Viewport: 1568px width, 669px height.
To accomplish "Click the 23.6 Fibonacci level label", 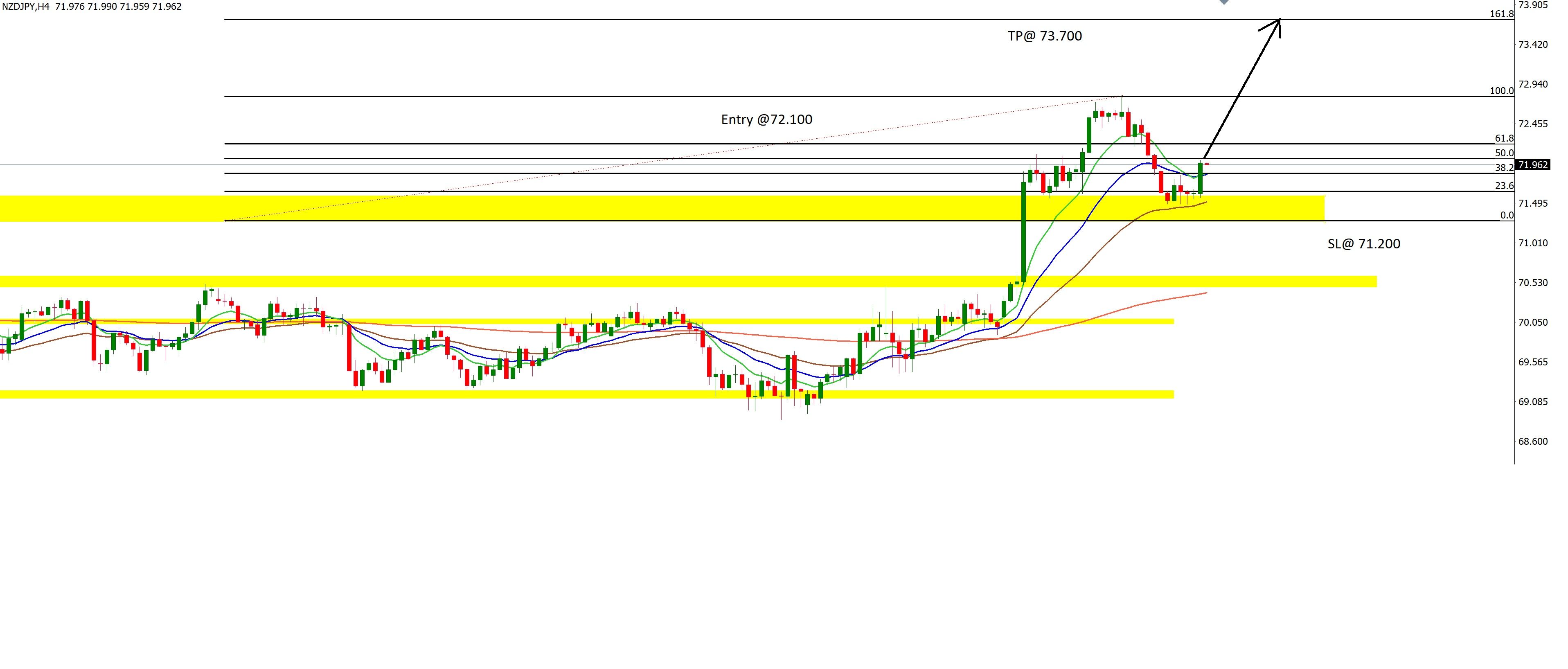I will (x=1504, y=186).
